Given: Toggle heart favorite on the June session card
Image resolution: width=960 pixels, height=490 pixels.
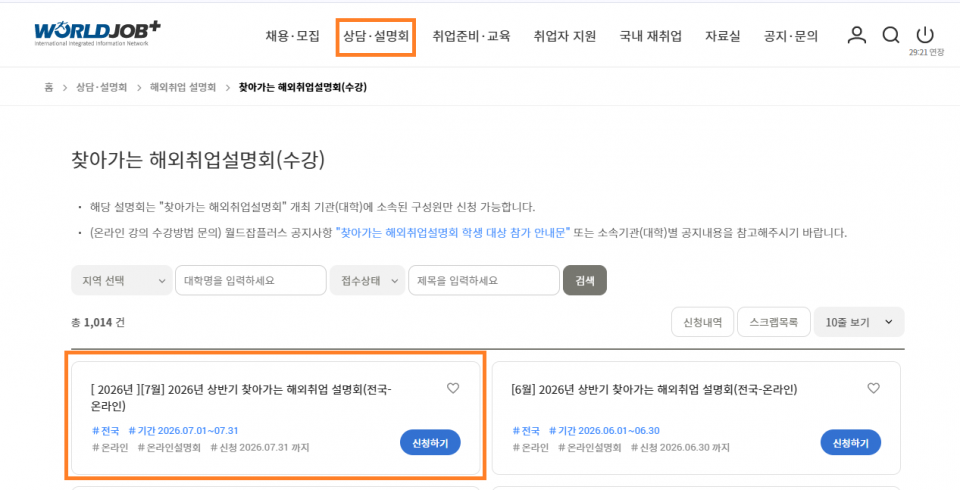Looking at the screenshot, I should click(x=873, y=388).
